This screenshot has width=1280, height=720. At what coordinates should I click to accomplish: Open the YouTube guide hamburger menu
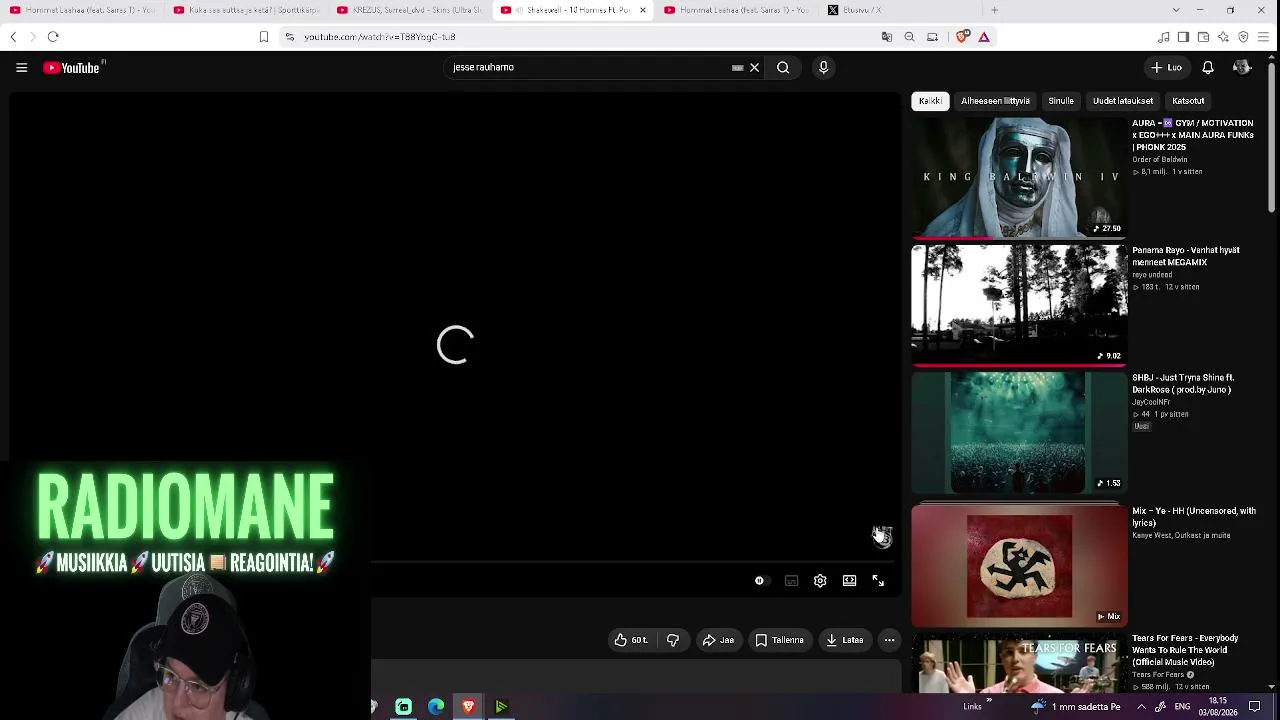pyautogui.click(x=21, y=68)
